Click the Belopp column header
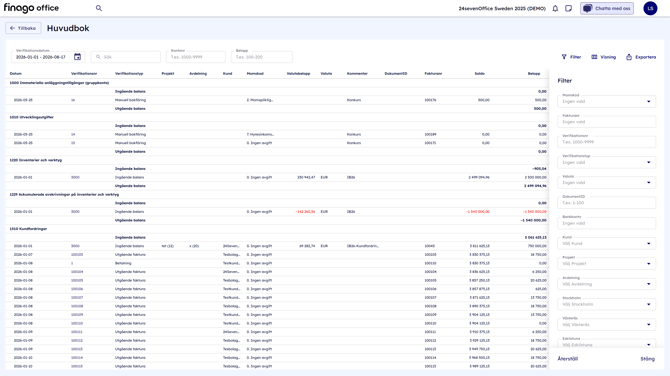670x376 pixels. [534, 73]
